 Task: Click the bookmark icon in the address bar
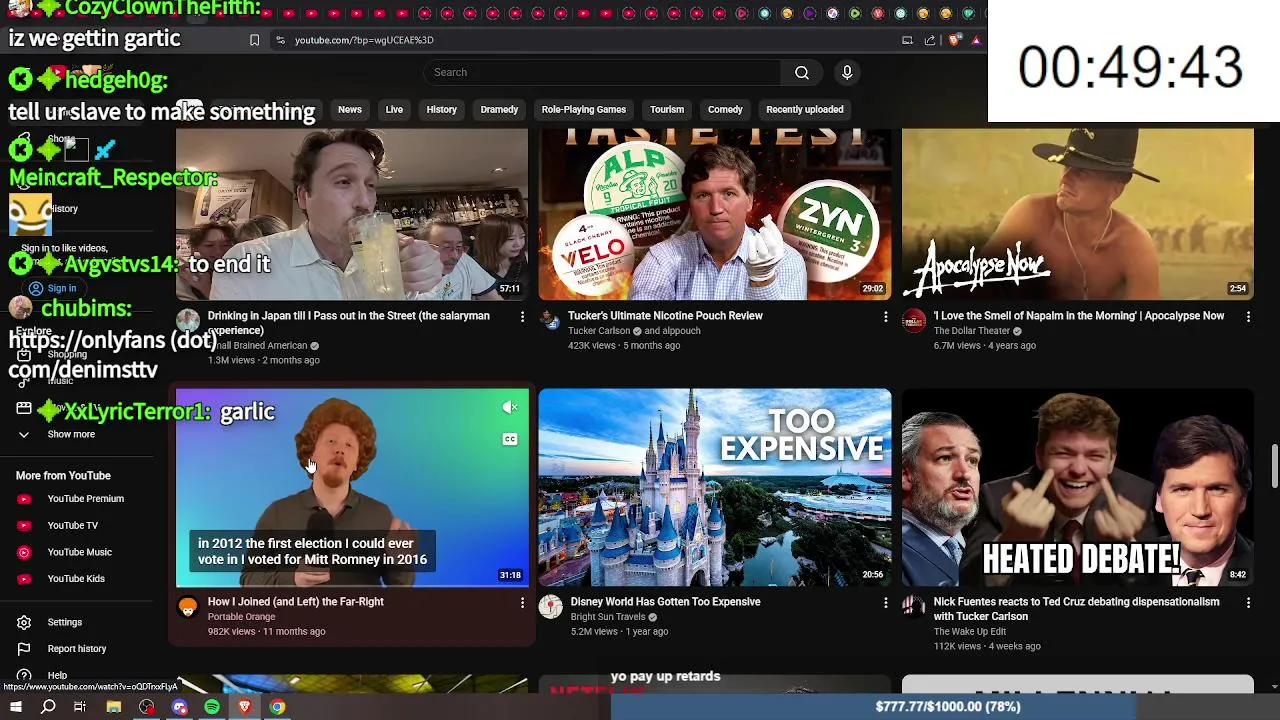coord(254,40)
